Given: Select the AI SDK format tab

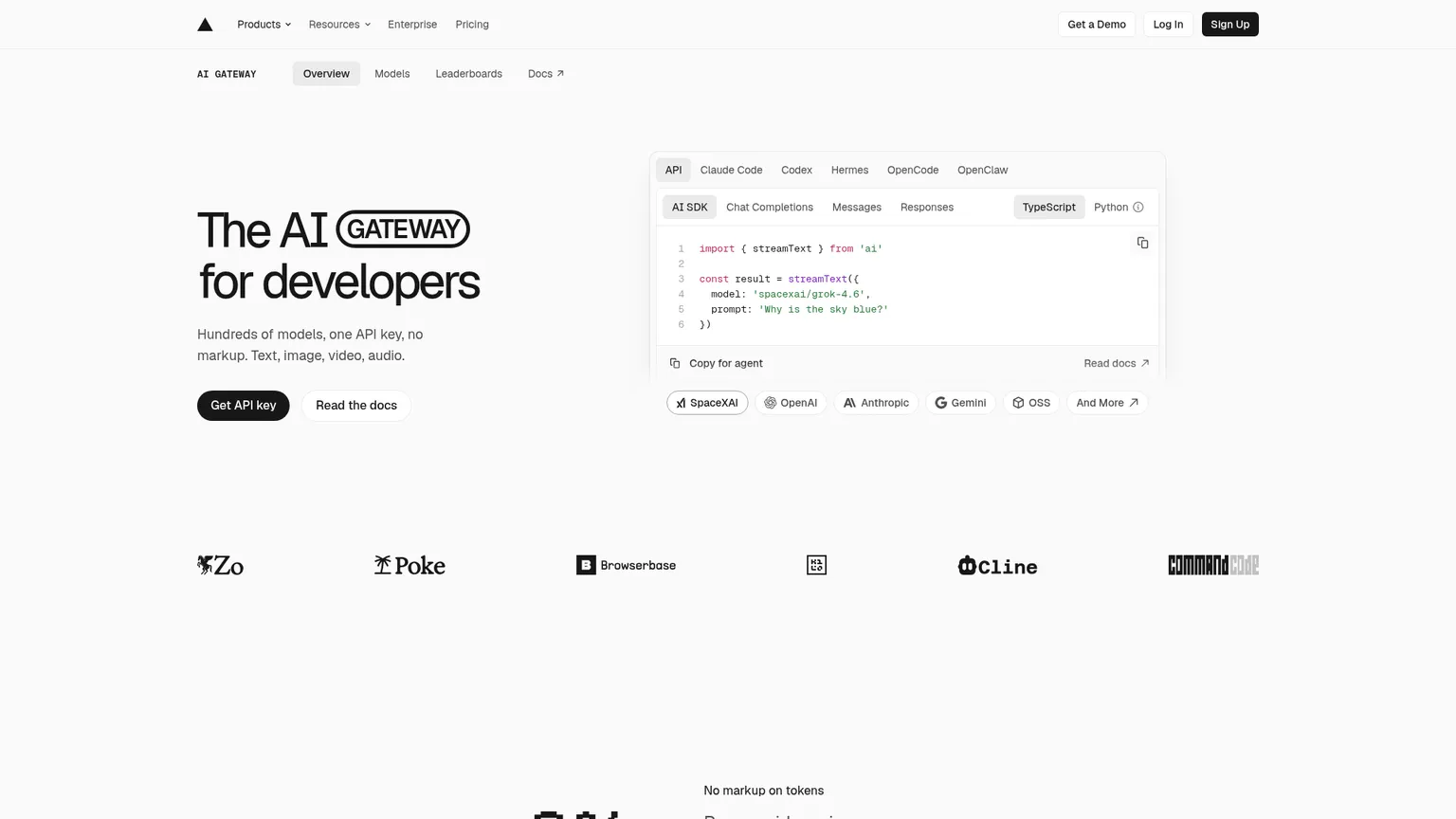Looking at the screenshot, I should (690, 208).
